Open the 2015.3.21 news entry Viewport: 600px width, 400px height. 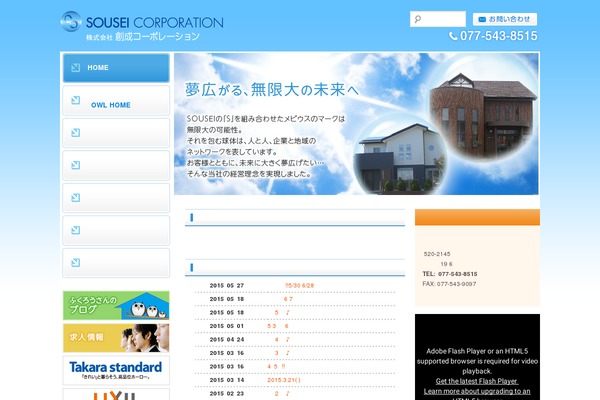[284, 380]
